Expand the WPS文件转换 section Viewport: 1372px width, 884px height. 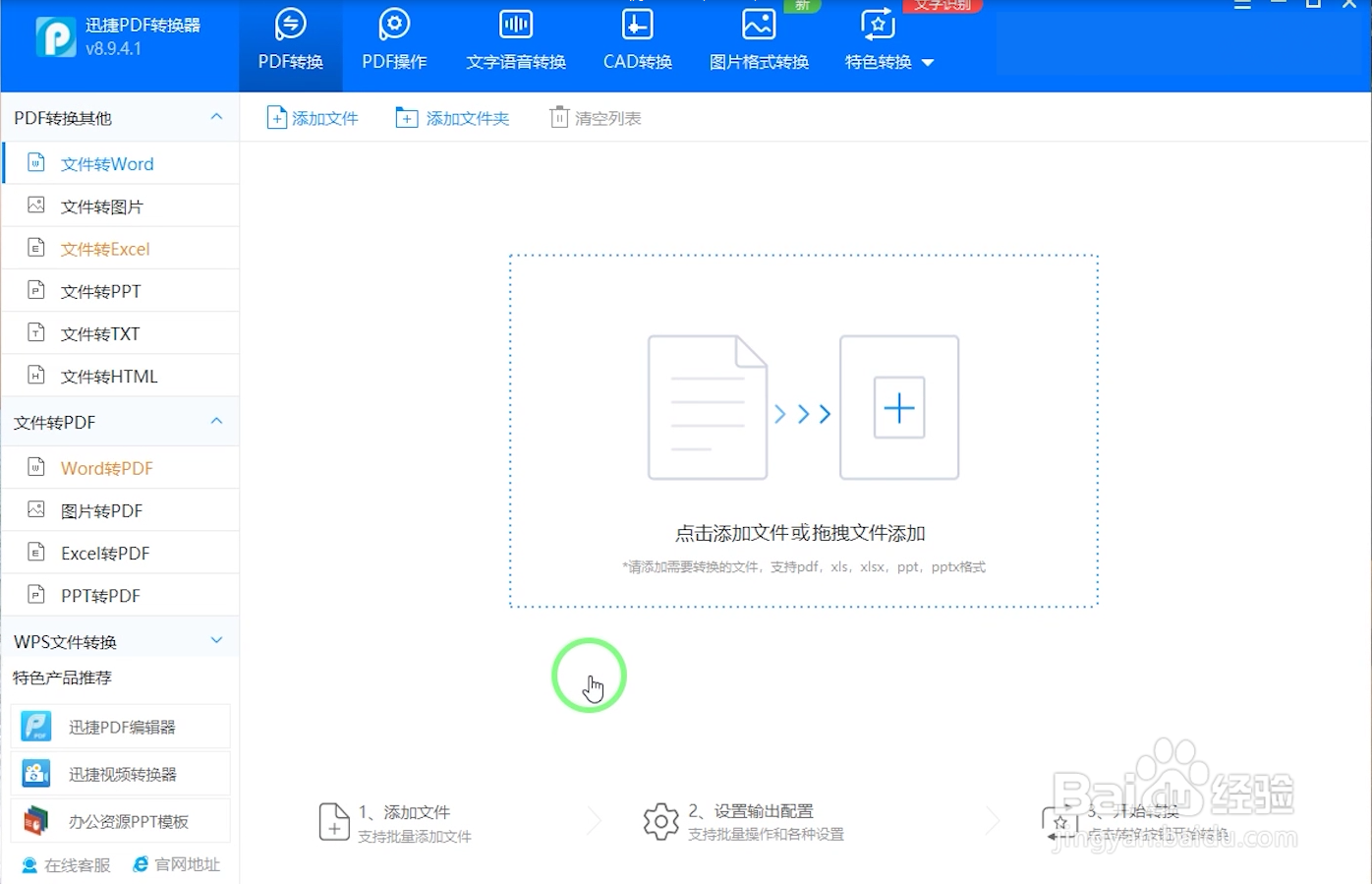[x=216, y=640]
